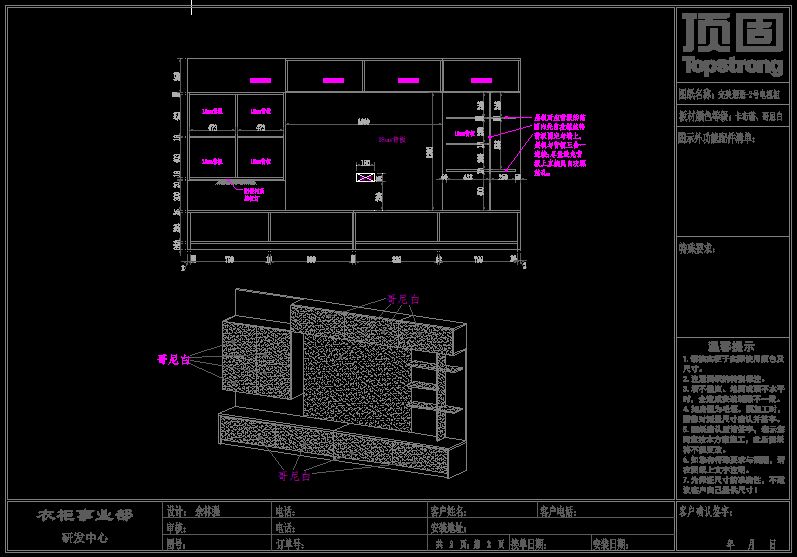Click the 温馨提示 notes heading

731,347
